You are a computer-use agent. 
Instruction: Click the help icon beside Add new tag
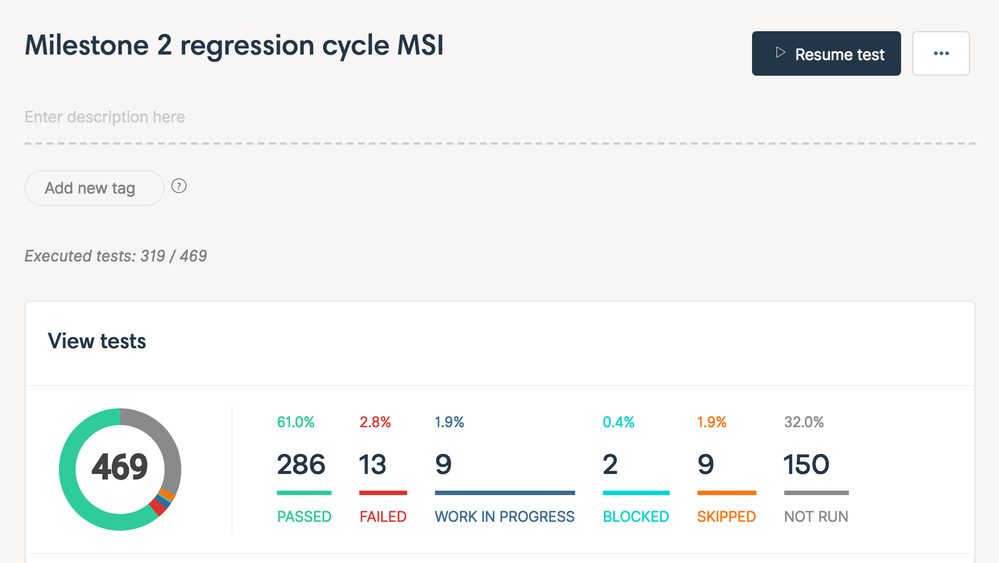179,186
